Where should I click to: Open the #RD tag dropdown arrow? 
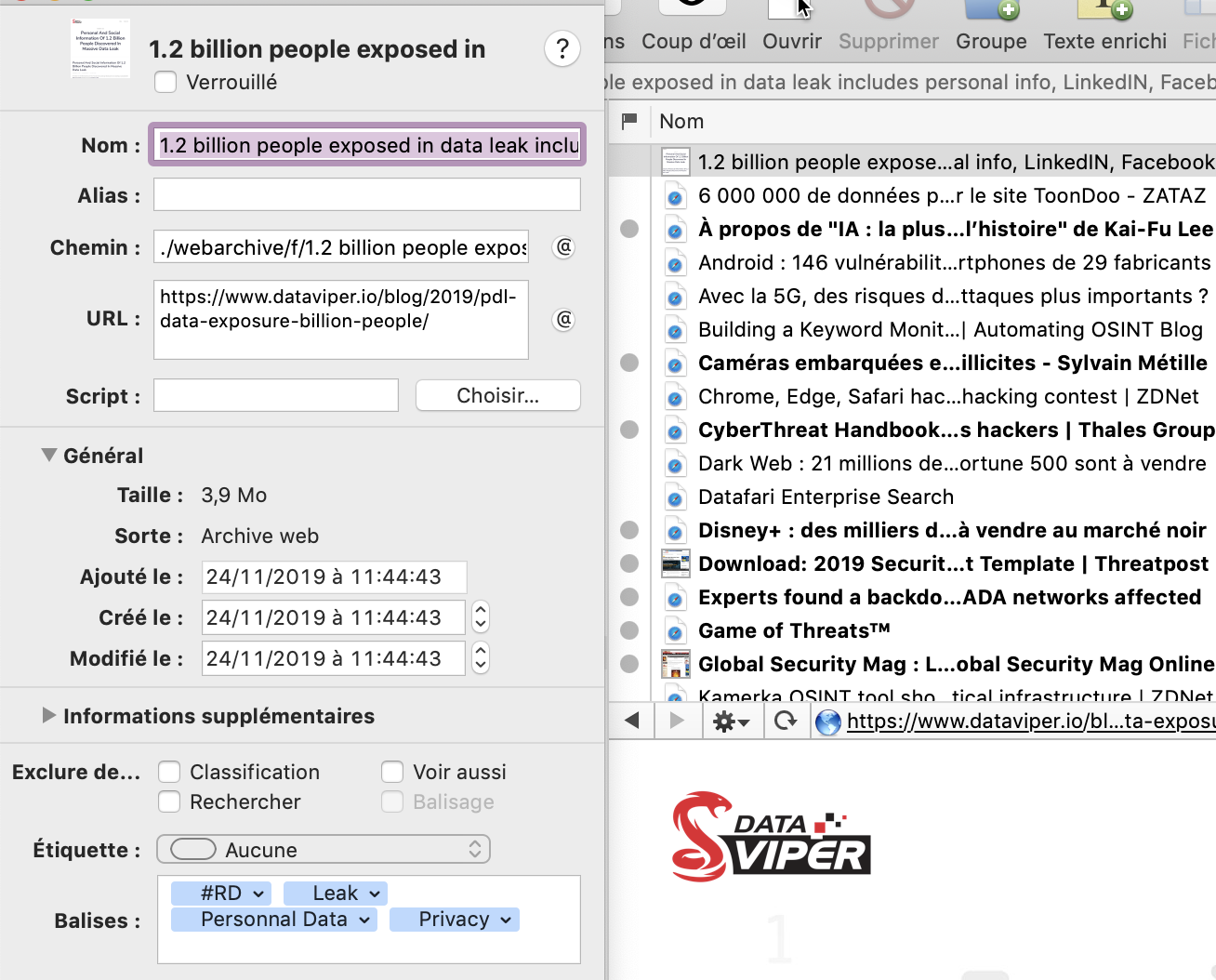click(258, 894)
